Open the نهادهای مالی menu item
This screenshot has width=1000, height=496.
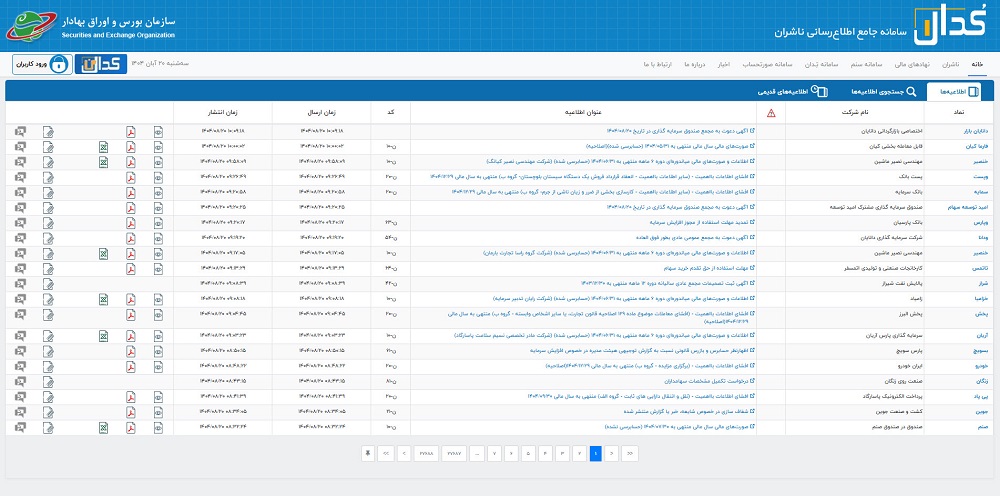[x=912, y=64]
